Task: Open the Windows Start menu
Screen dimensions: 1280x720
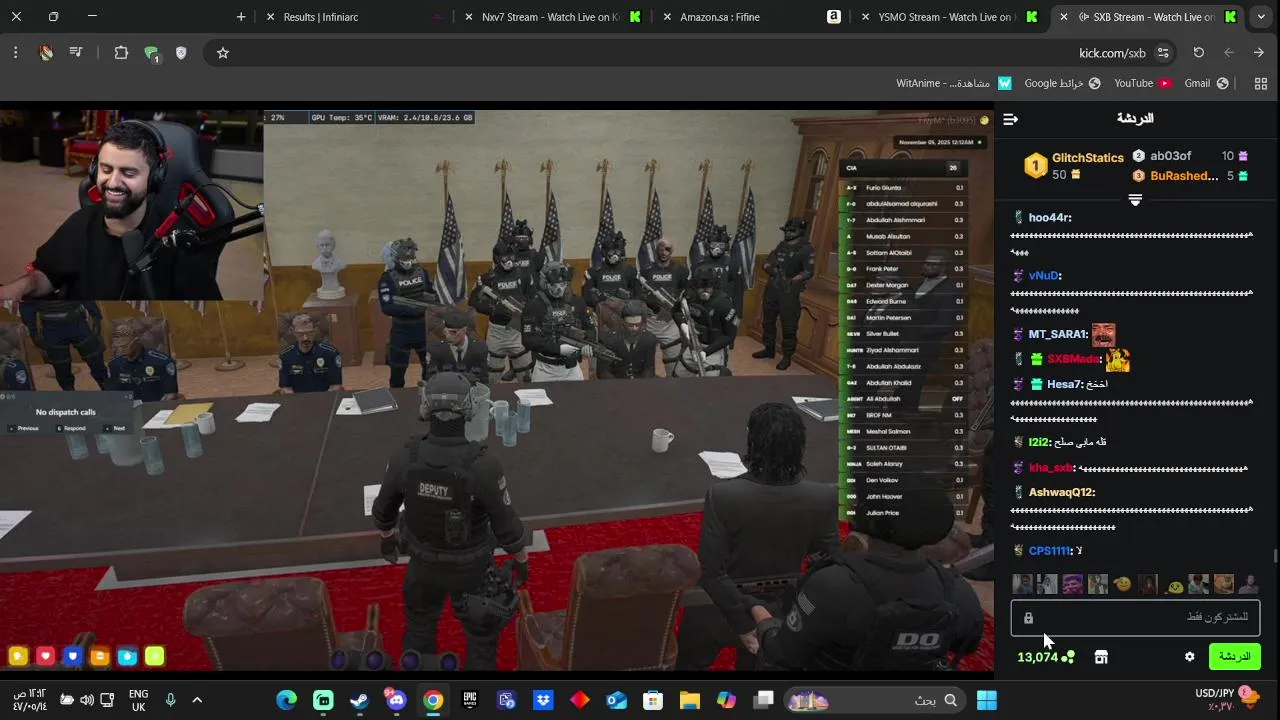Action: pyautogui.click(x=986, y=700)
